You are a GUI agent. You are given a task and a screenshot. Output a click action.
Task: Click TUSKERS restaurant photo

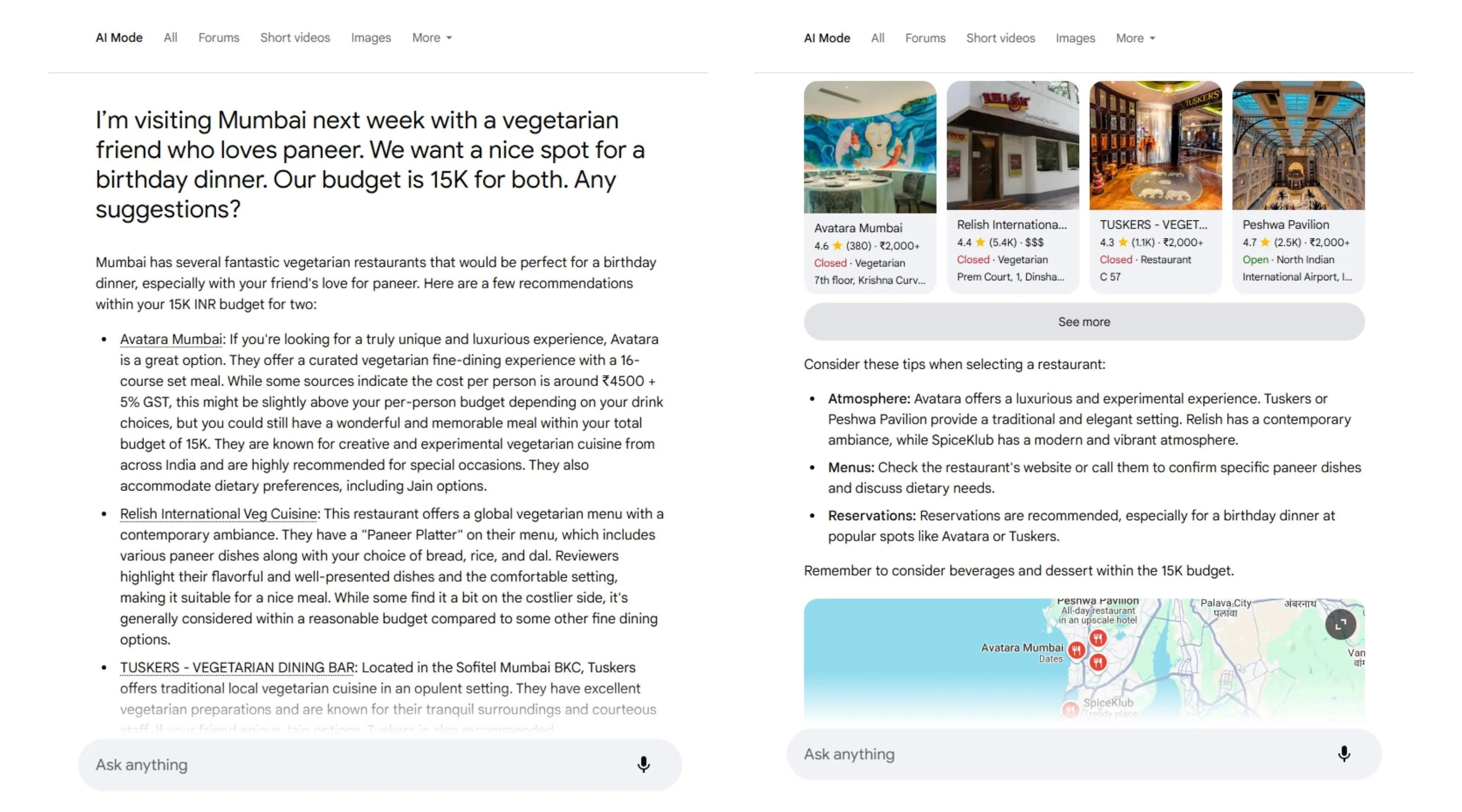pos(1156,145)
